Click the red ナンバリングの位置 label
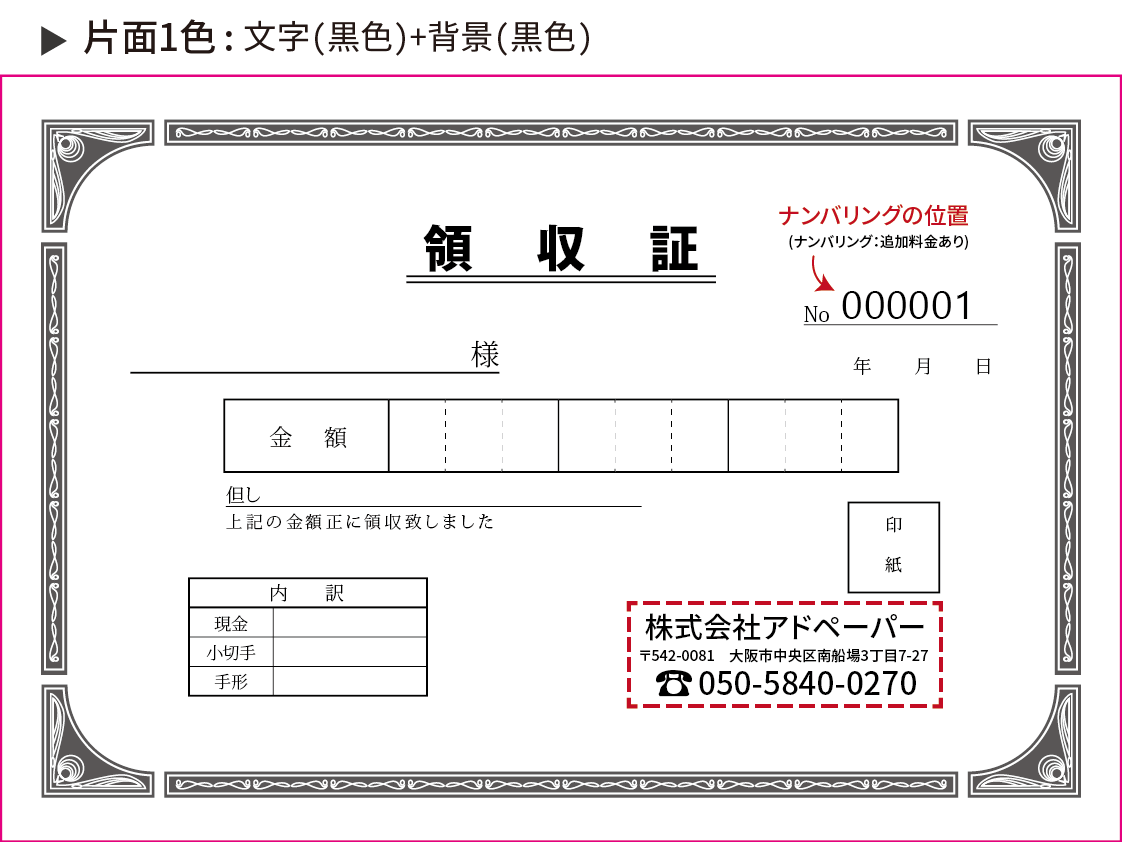The width and height of the screenshot is (1122, 842). pos(873,215)
